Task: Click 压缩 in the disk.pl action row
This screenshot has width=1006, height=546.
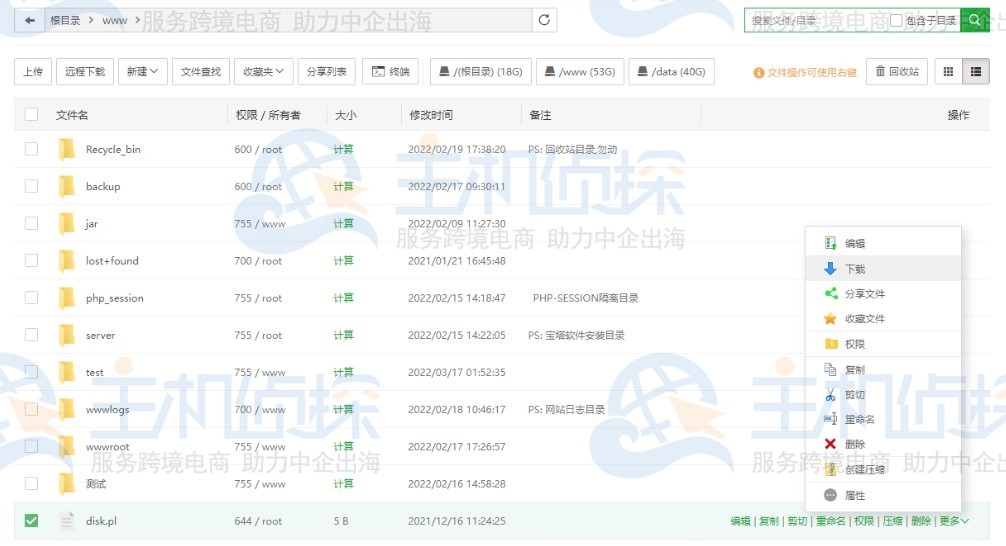Action: [x=892, y=521]
